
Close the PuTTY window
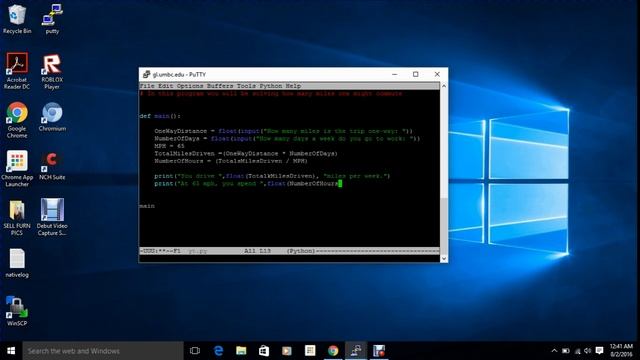[x=437, y=74]
